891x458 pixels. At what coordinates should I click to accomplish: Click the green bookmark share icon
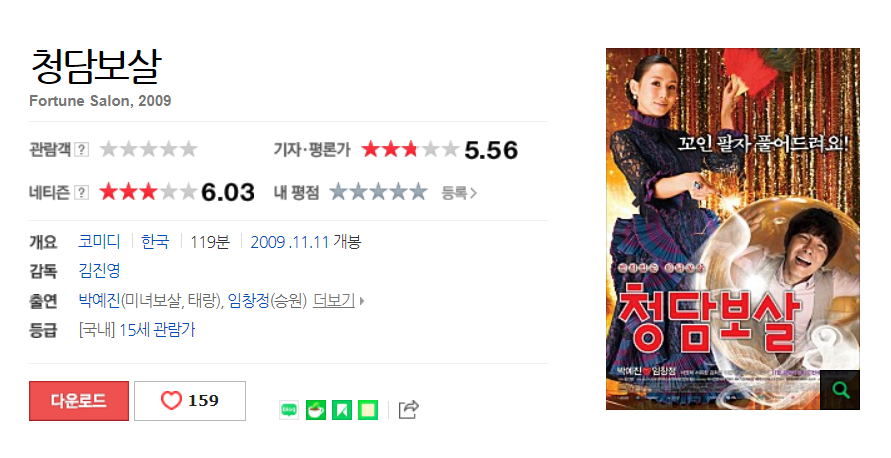click(x=342, y=410)
